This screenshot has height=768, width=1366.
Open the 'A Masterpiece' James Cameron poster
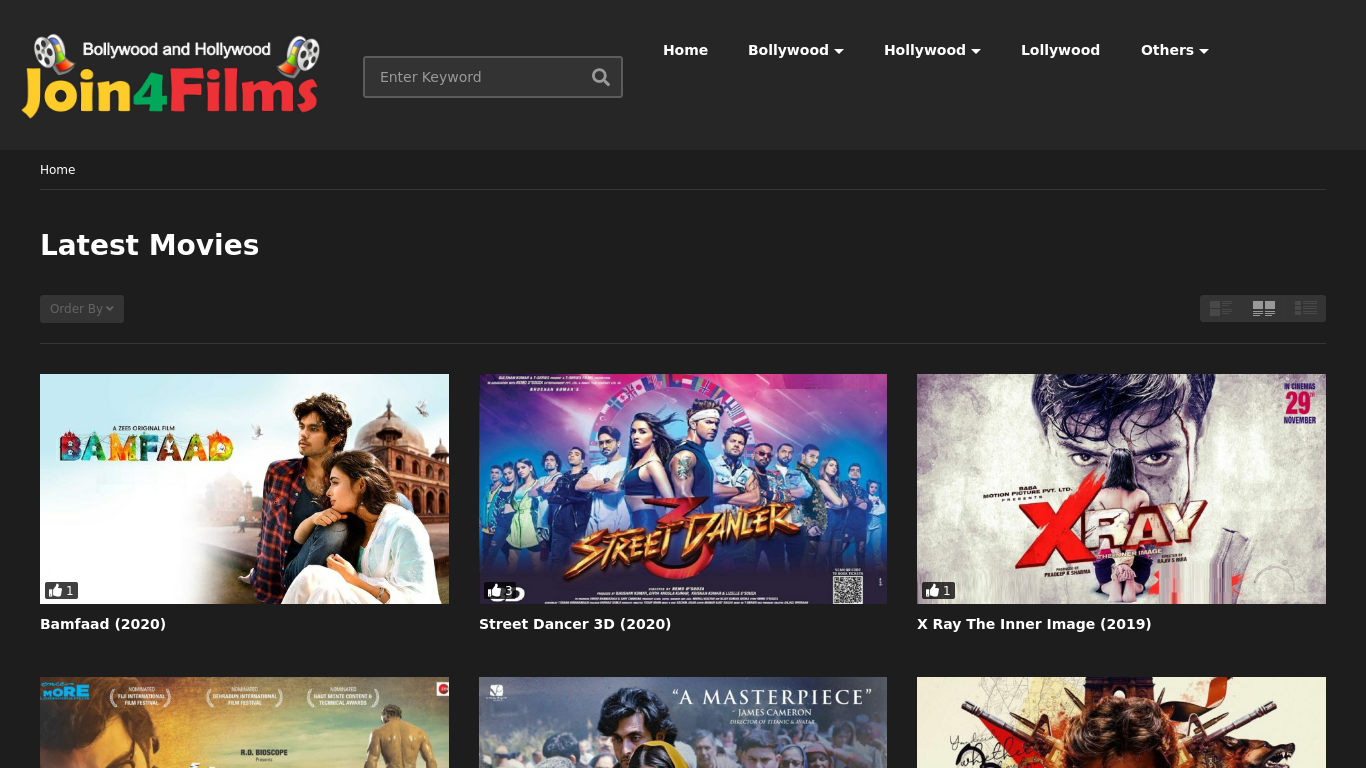(x=683, y=722)
